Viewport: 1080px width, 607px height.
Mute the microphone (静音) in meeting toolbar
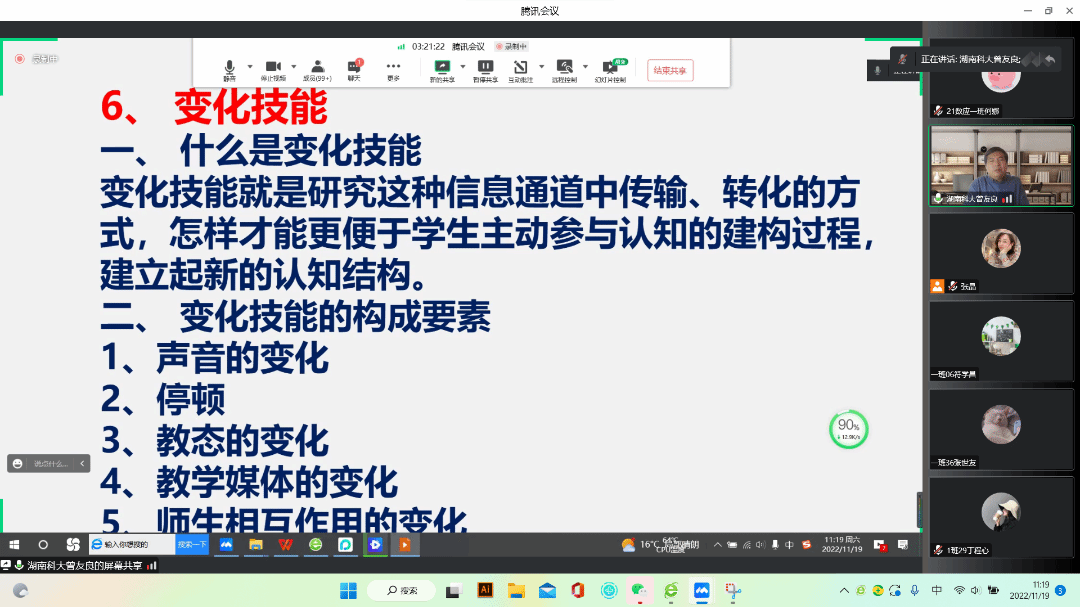(x=230, y=70)
